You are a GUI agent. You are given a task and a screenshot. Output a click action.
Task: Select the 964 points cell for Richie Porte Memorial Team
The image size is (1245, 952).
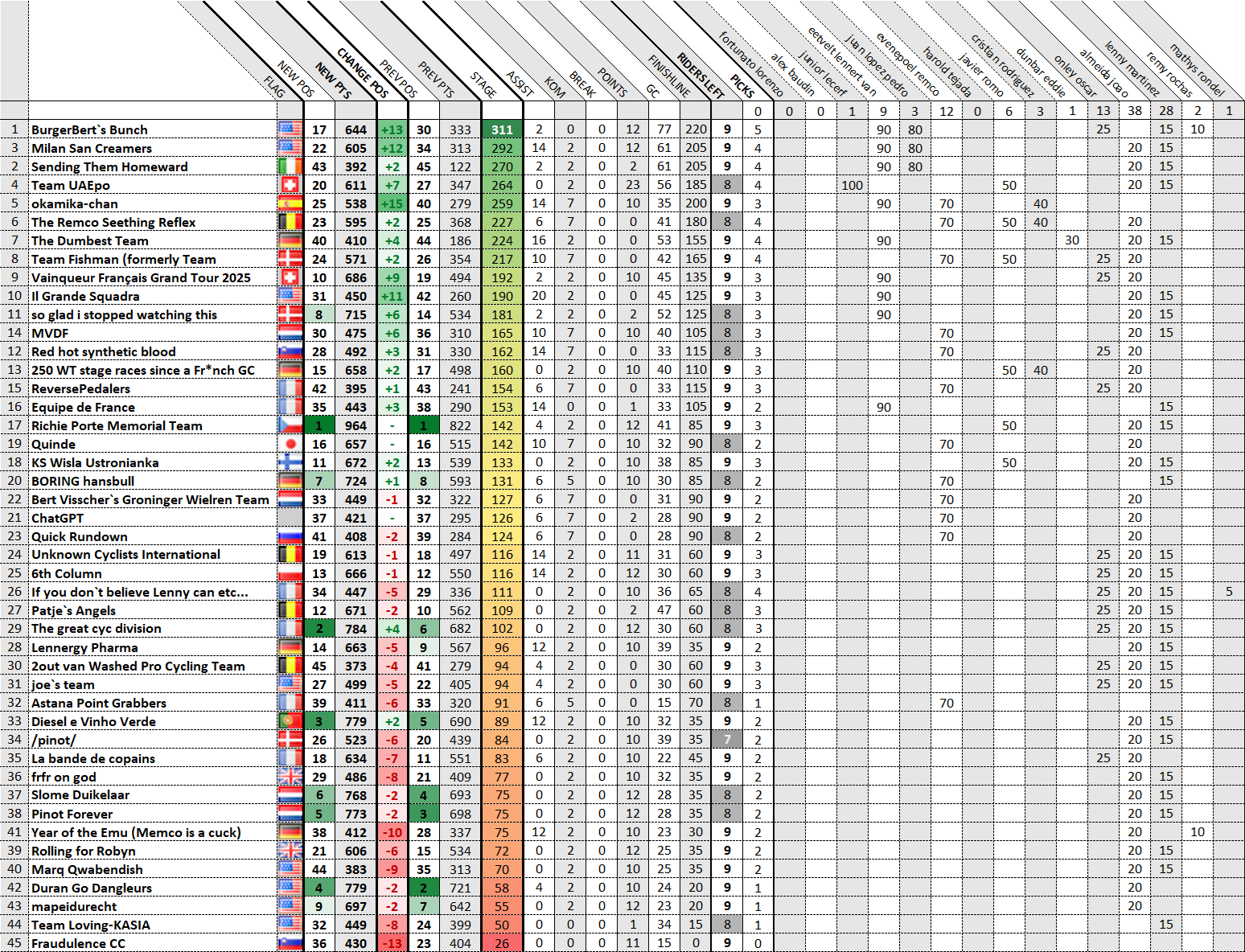tap(355, 425)
